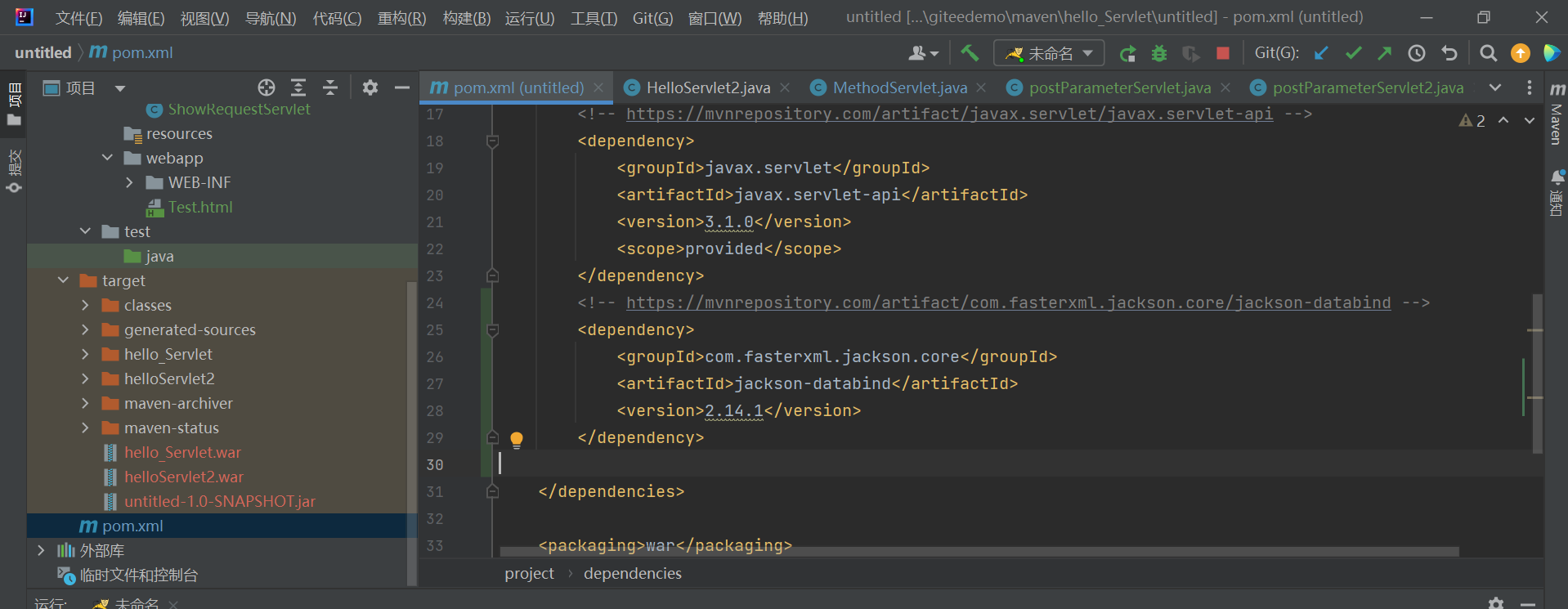Screen dimensions: 1568x609
Task: Click the project panel vertical scrollbar
Action: [x=412, y=433]
